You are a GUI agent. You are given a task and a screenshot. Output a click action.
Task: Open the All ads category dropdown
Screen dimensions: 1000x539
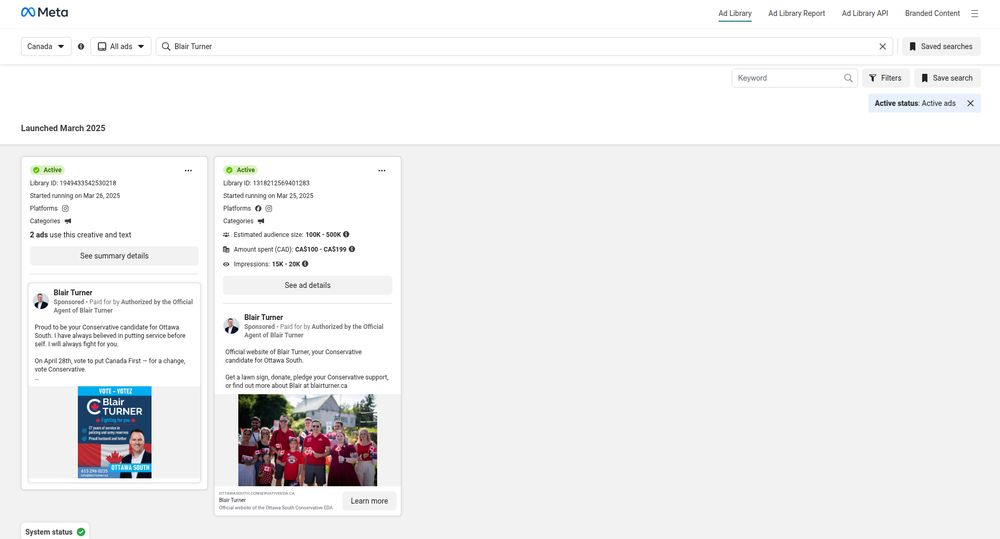[121, 47]
